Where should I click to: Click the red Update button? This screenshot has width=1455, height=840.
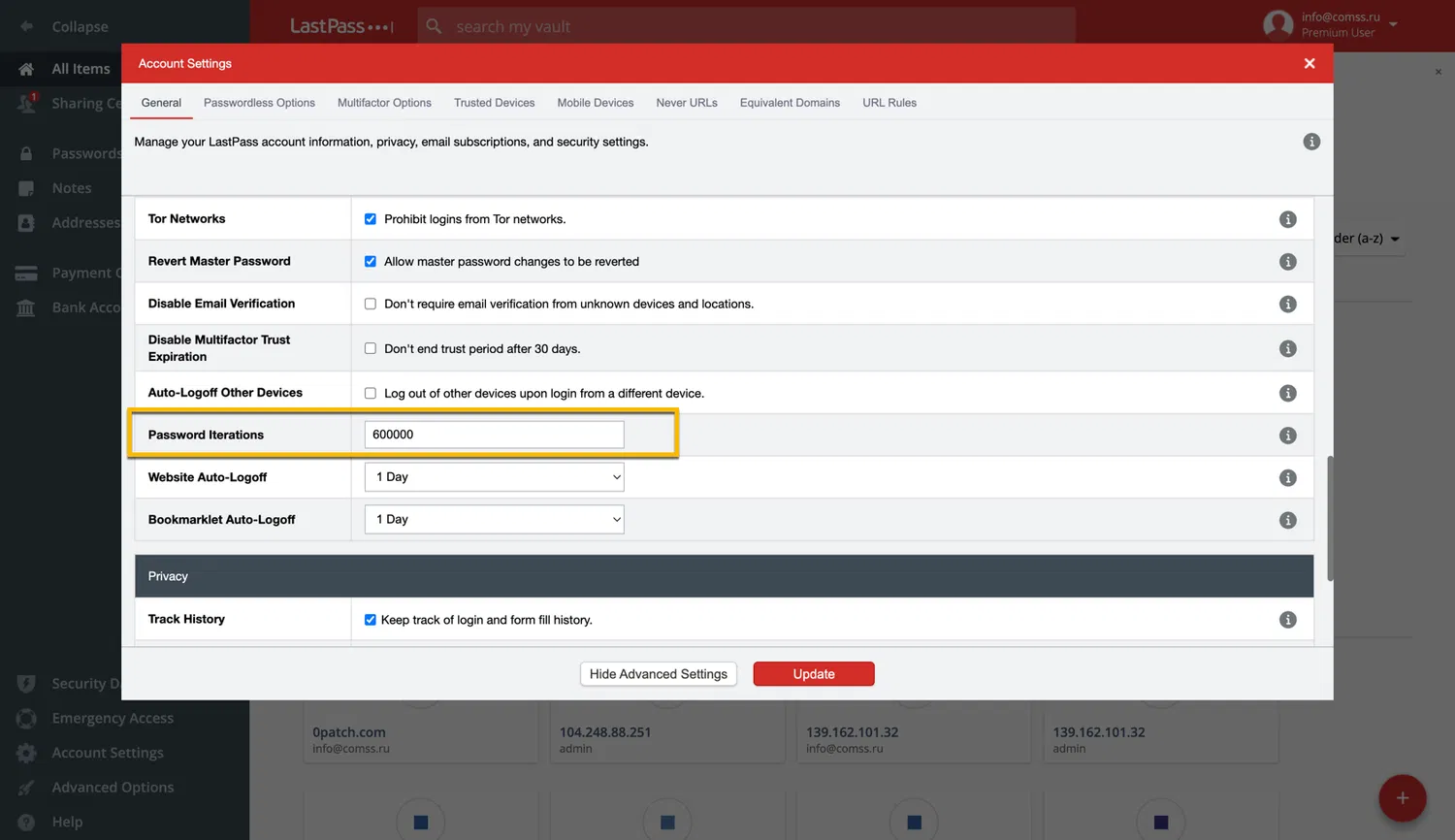[814, 674]
